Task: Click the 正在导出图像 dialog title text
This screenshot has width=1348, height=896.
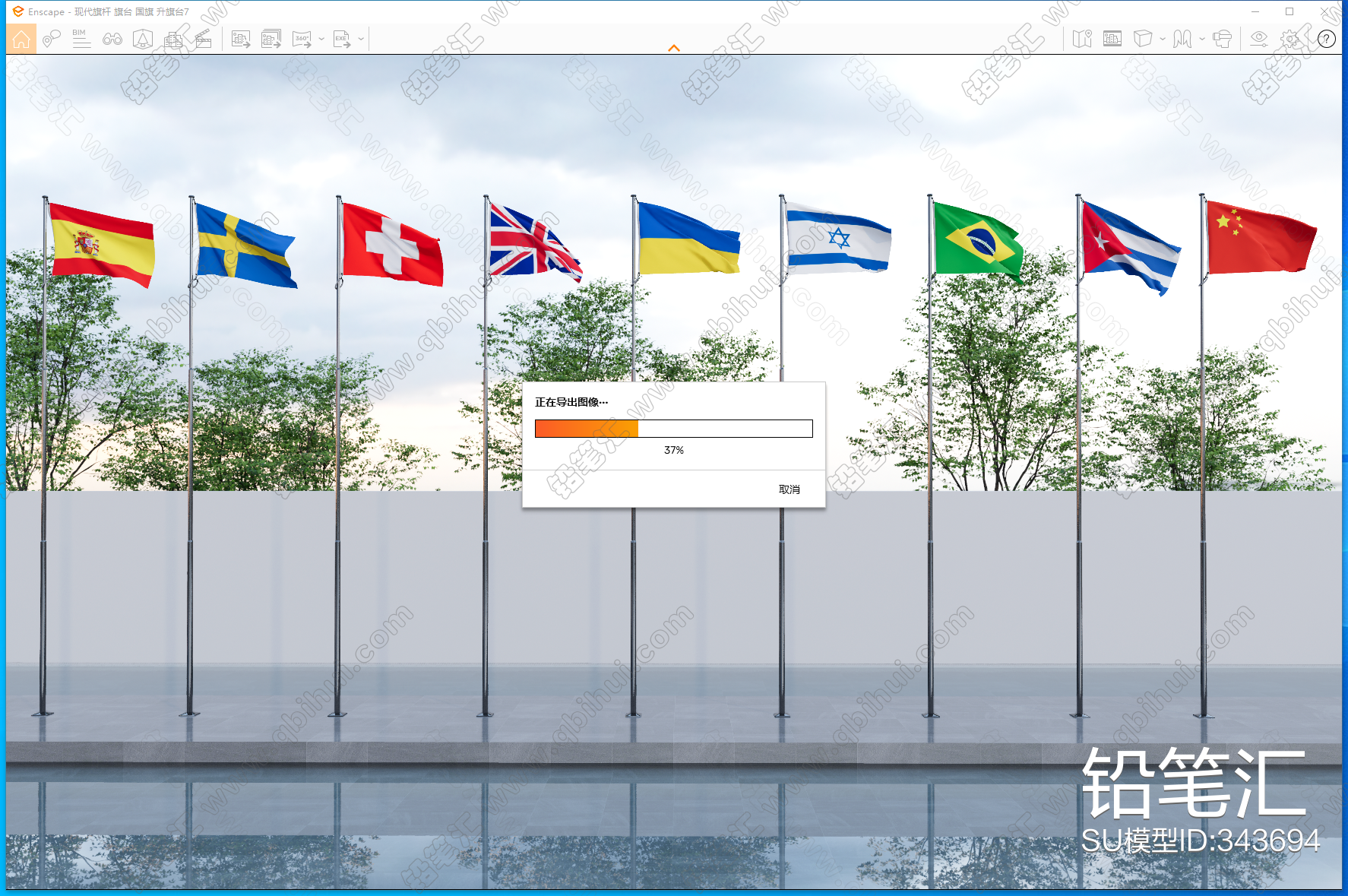Action: pyautogui.click(x=571, y=402)
